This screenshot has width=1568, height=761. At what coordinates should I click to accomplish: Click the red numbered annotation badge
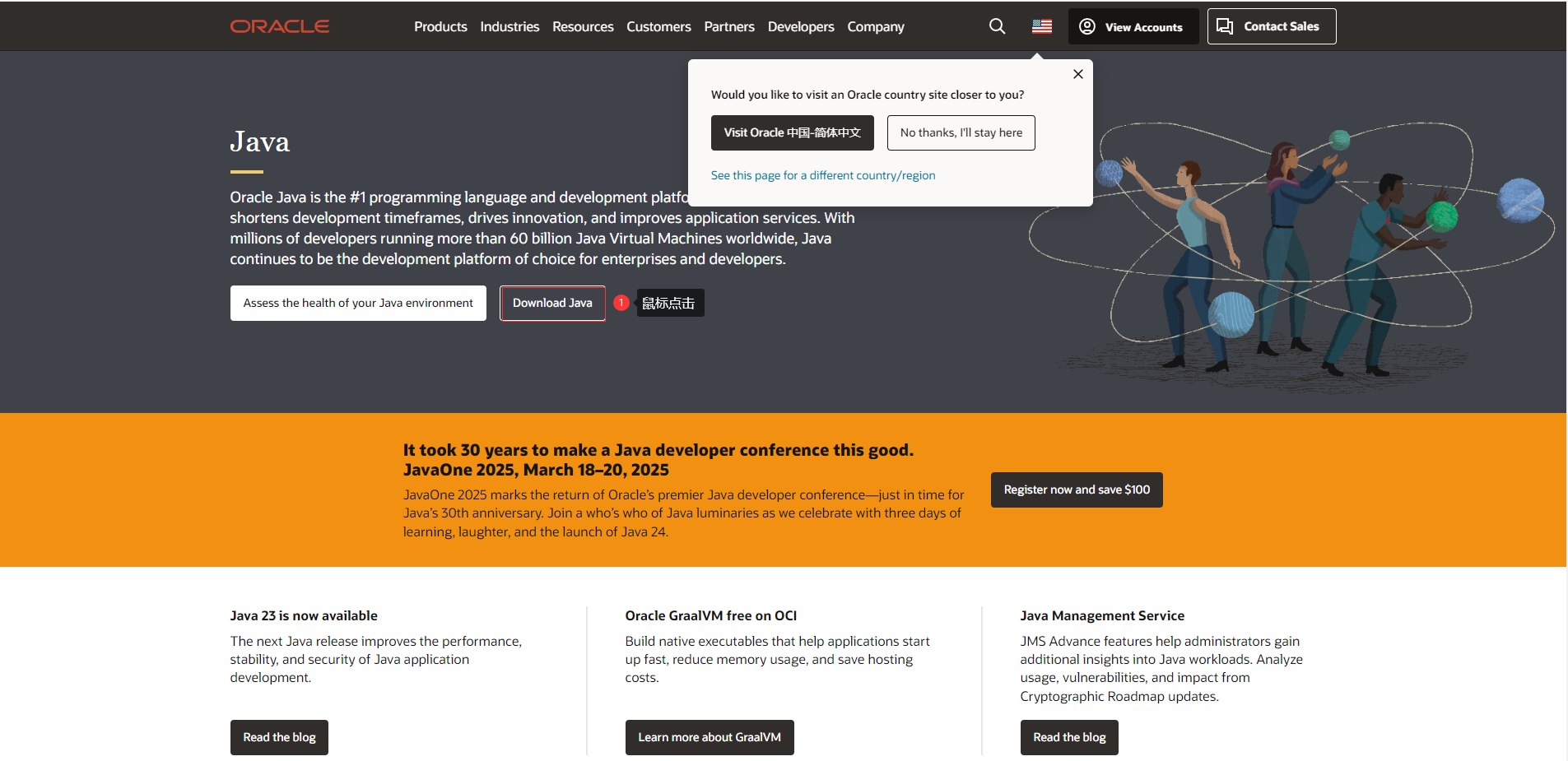tap(621, 303)
